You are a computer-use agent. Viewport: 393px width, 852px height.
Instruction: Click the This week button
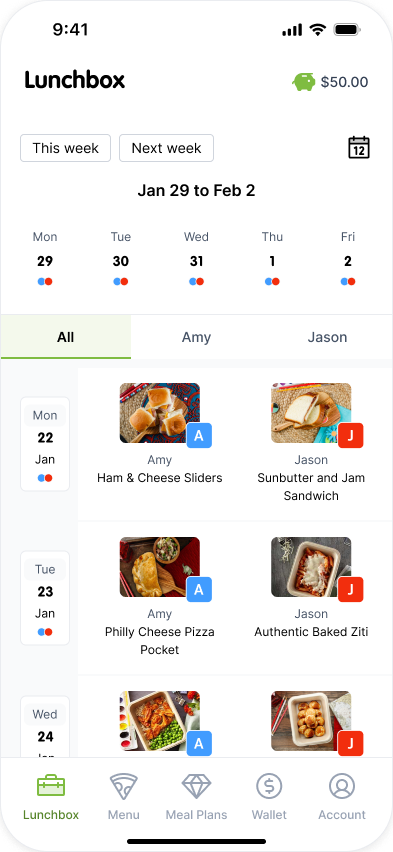pos(65,148)
